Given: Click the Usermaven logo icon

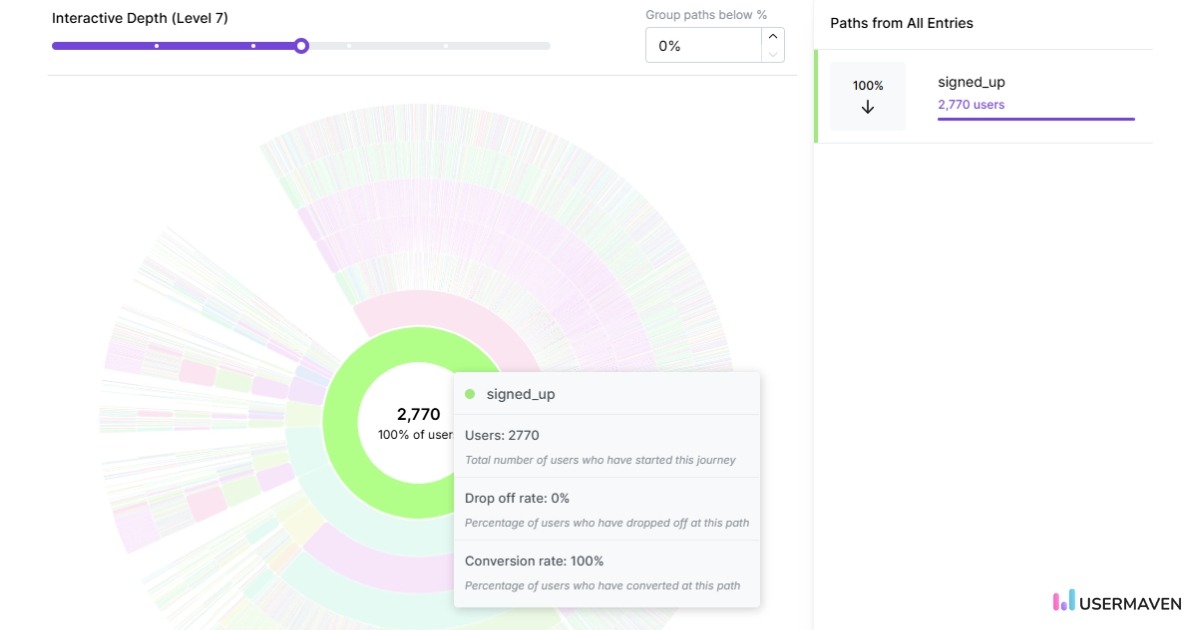Looking at the screenshot, I should tap(1064, 601).
